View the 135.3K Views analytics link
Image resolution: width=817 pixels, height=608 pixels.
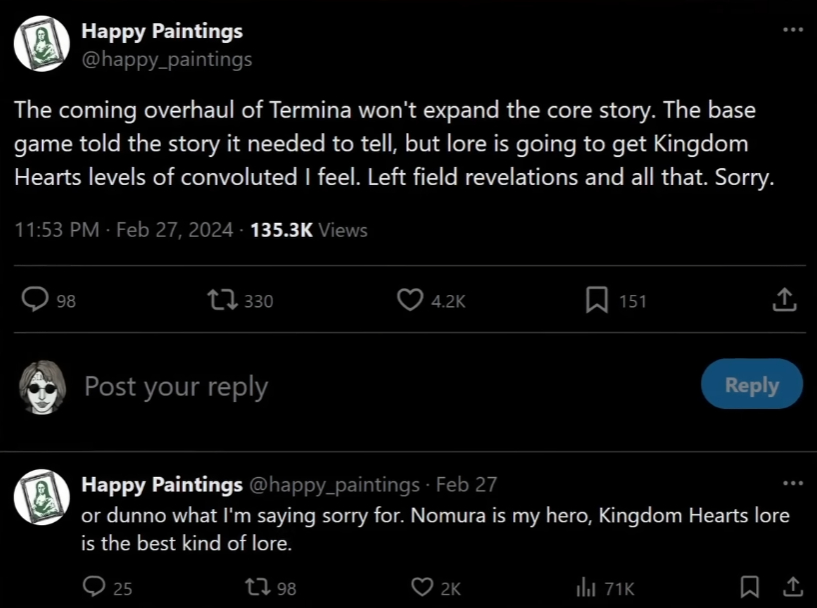308,230
